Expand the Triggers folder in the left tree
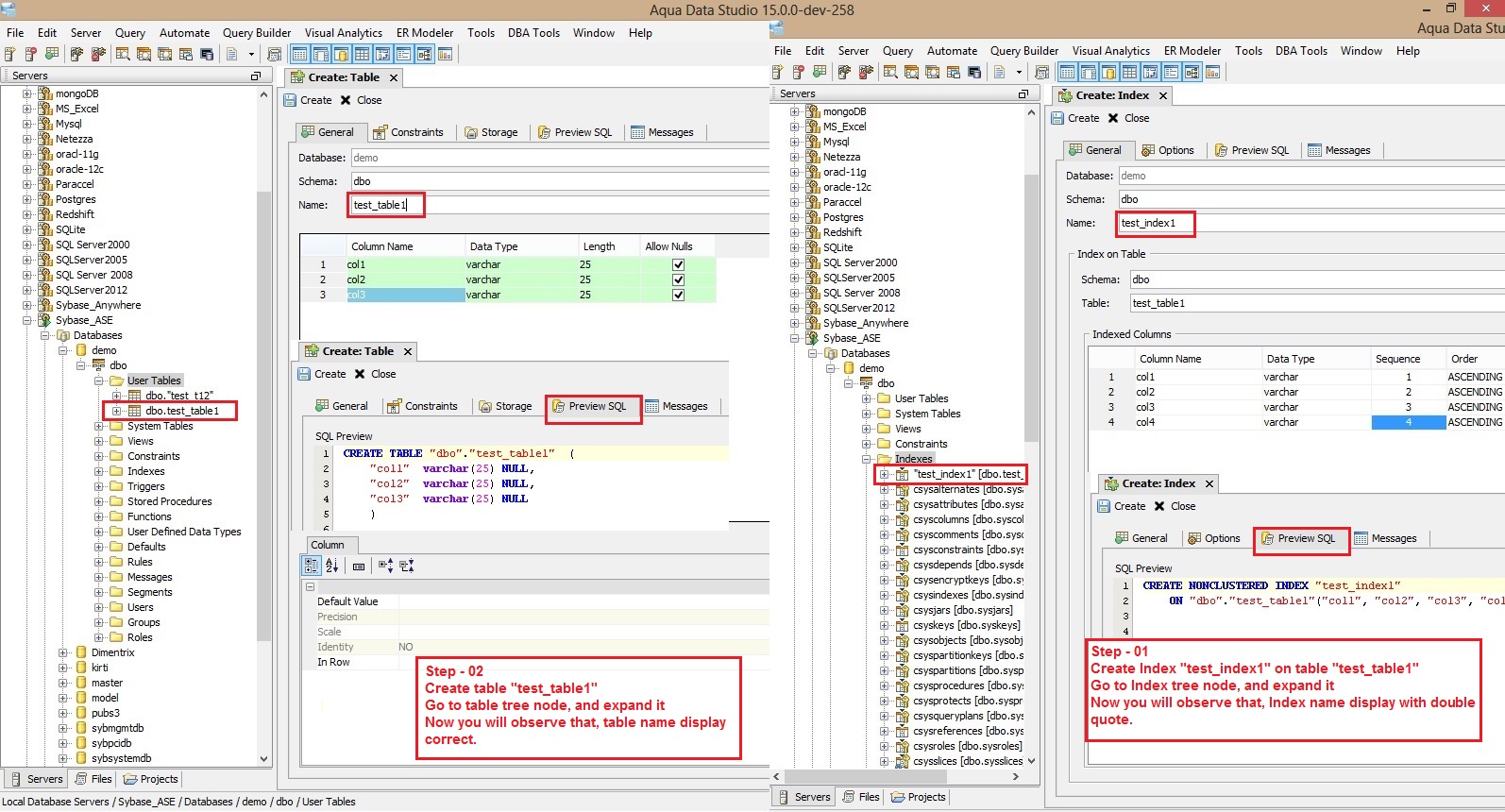Viewport: 1505px width, 812px height. 99,486
